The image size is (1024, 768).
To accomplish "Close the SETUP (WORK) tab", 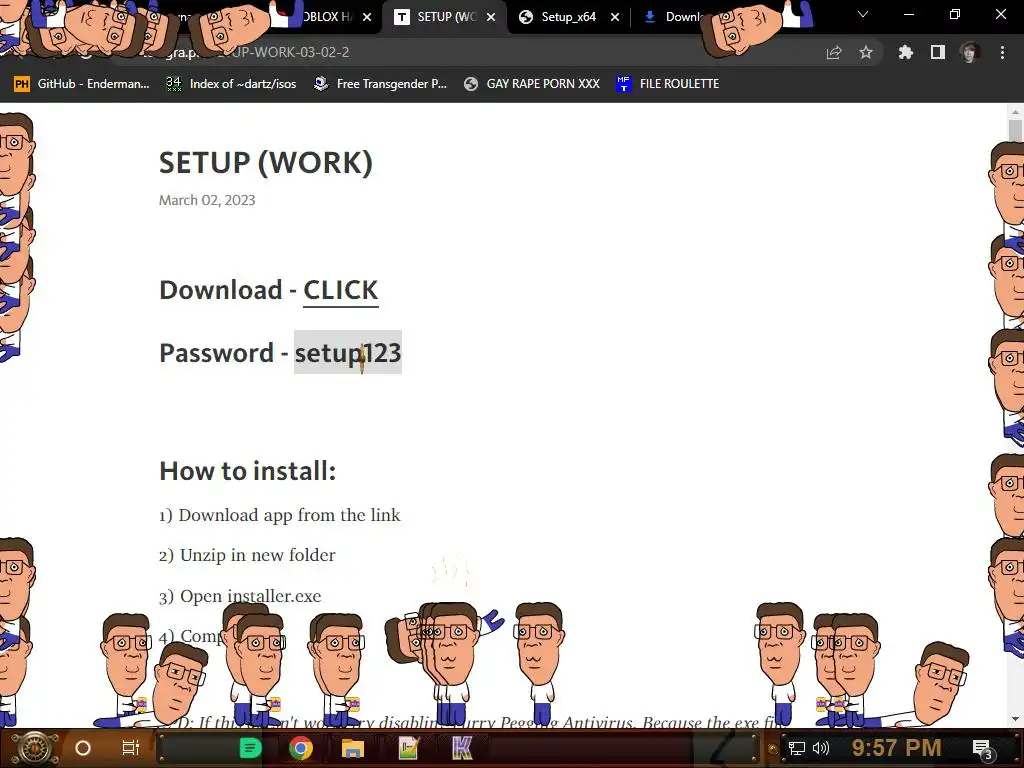I will point(491,18).
